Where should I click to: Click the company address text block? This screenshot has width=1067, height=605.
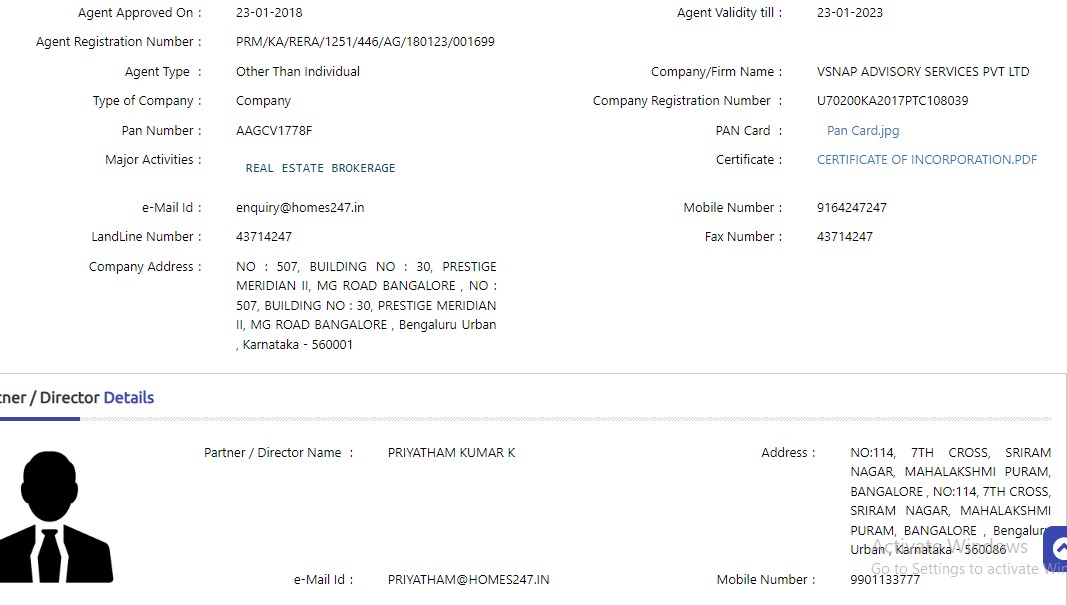366,306
